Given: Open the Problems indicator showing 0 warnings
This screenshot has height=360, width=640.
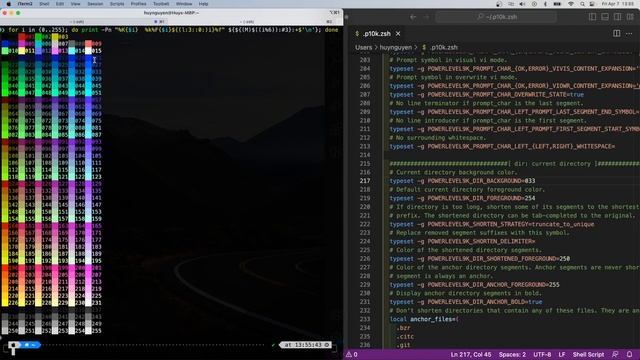Looking at the screenshot, I should (352, 355).
